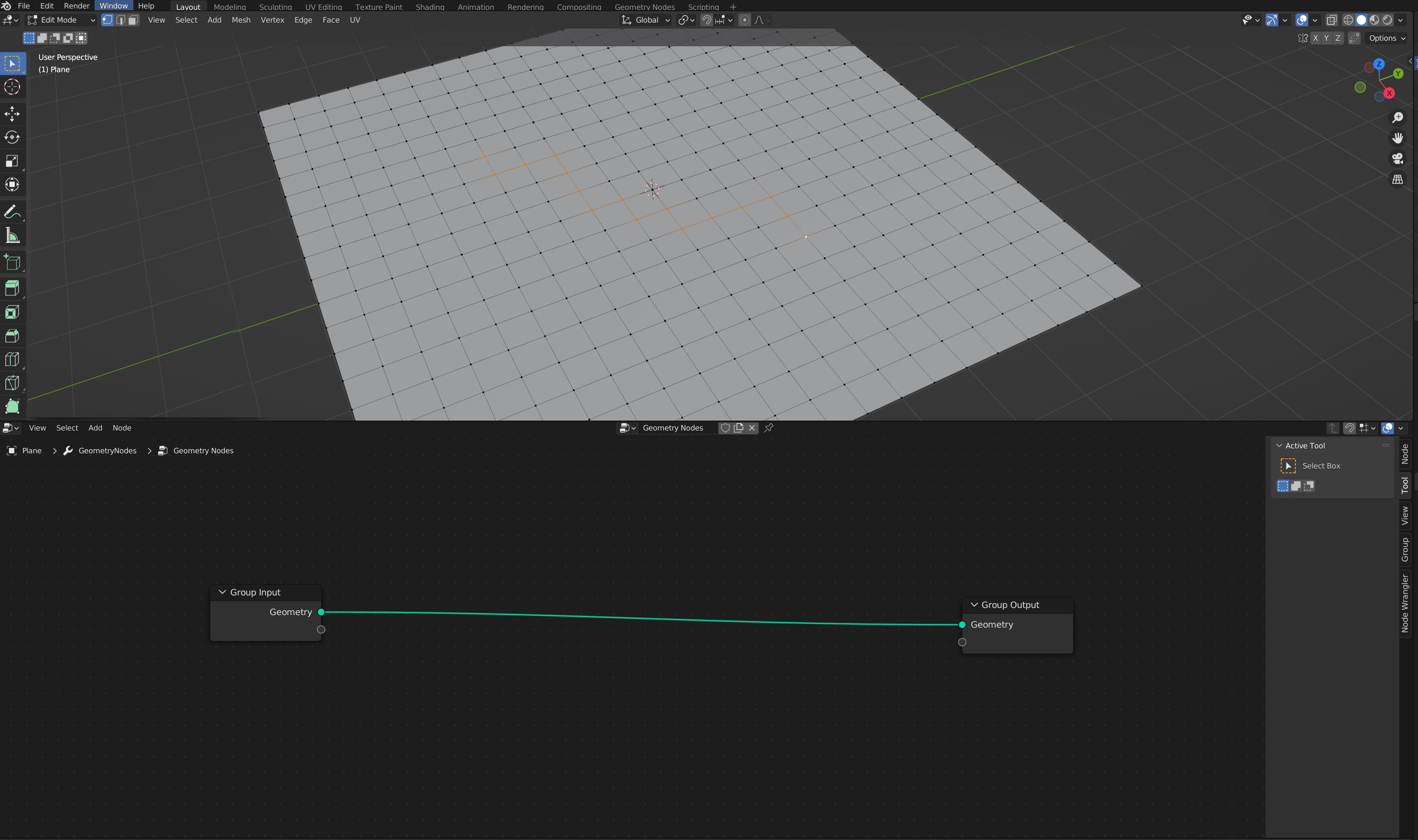This screenshot has height=840, width=1418.
Task: Open the node editor type dropdown
Action: pyautogui.click(x=11, y=428)
